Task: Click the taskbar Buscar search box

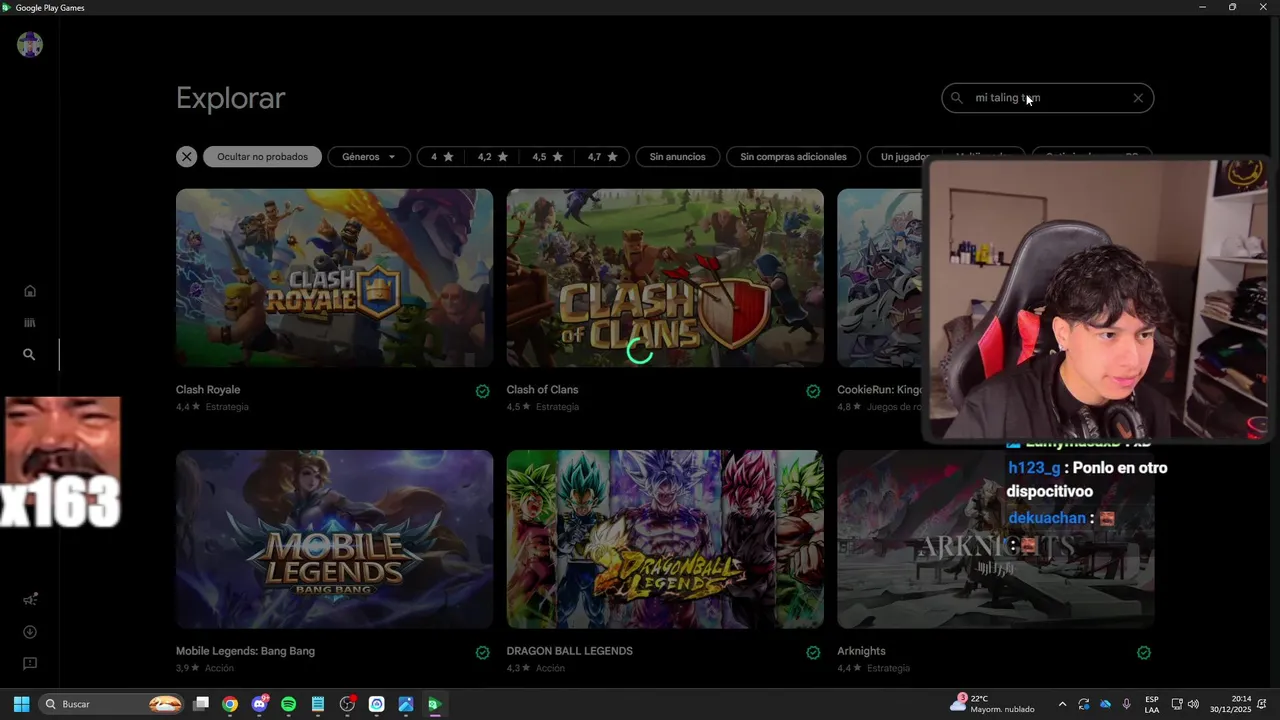Action: [113, 704]
